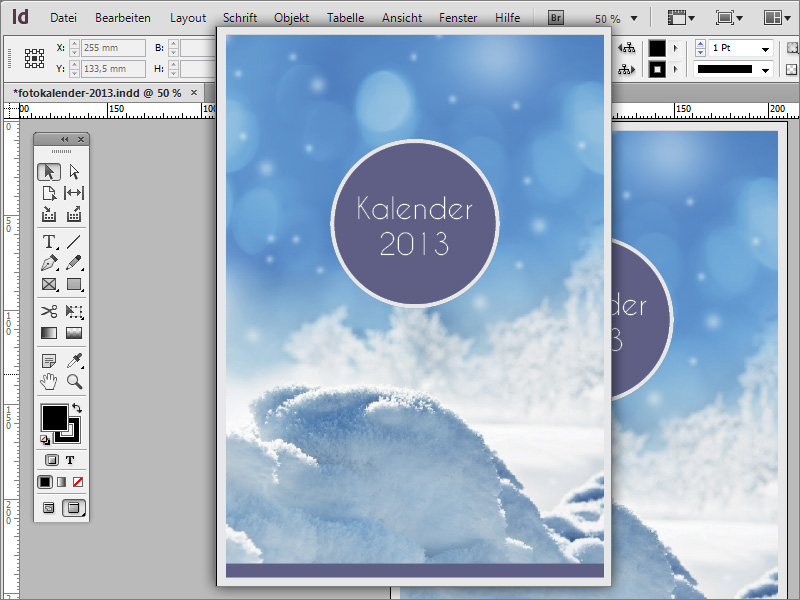Collapse the tools panel with the double arrows

66,138
